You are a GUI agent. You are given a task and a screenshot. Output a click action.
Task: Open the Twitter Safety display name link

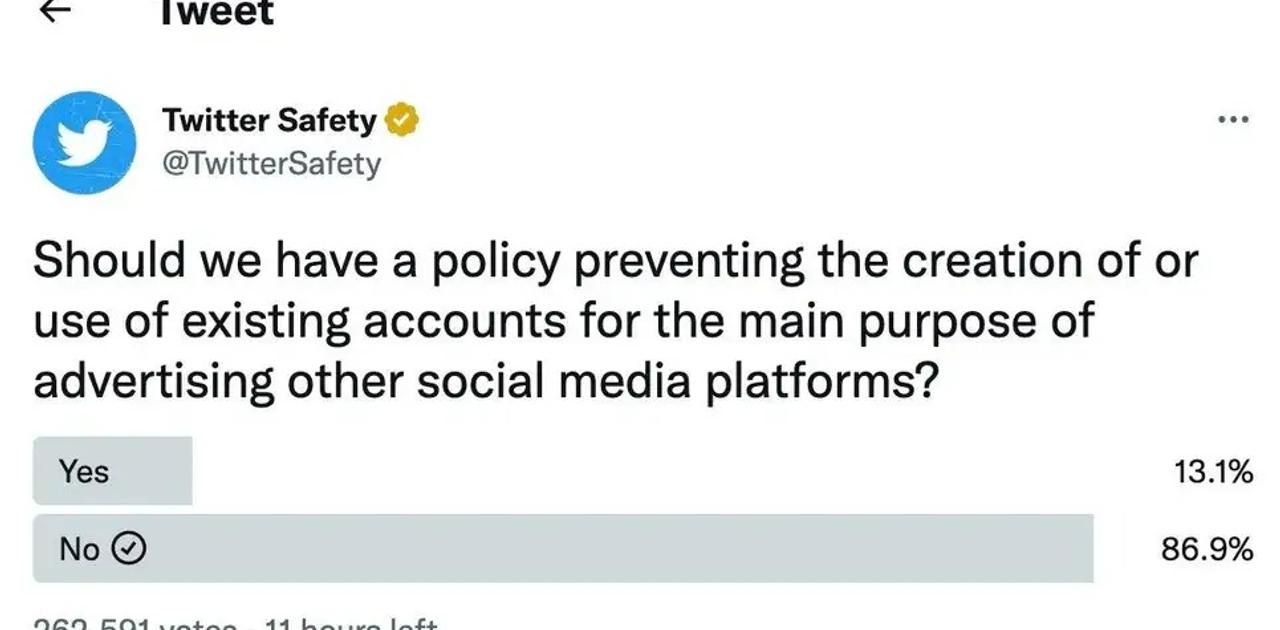[268, 120]
